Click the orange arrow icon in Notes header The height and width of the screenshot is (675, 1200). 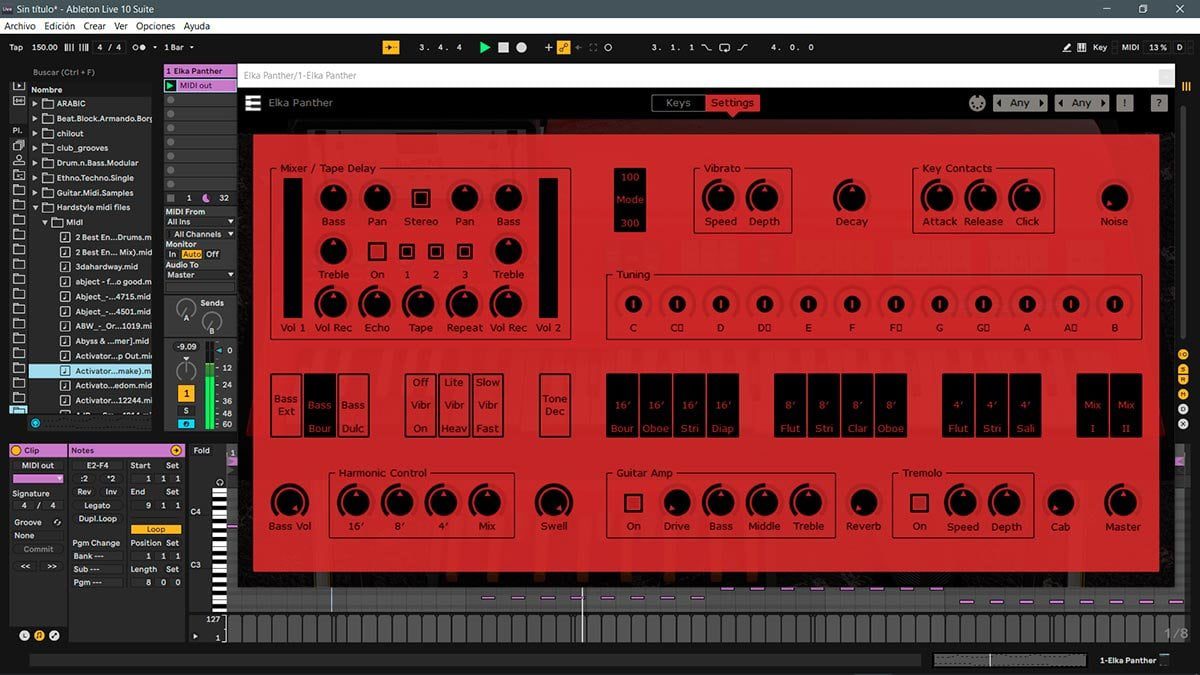click(x=177, y=451)
